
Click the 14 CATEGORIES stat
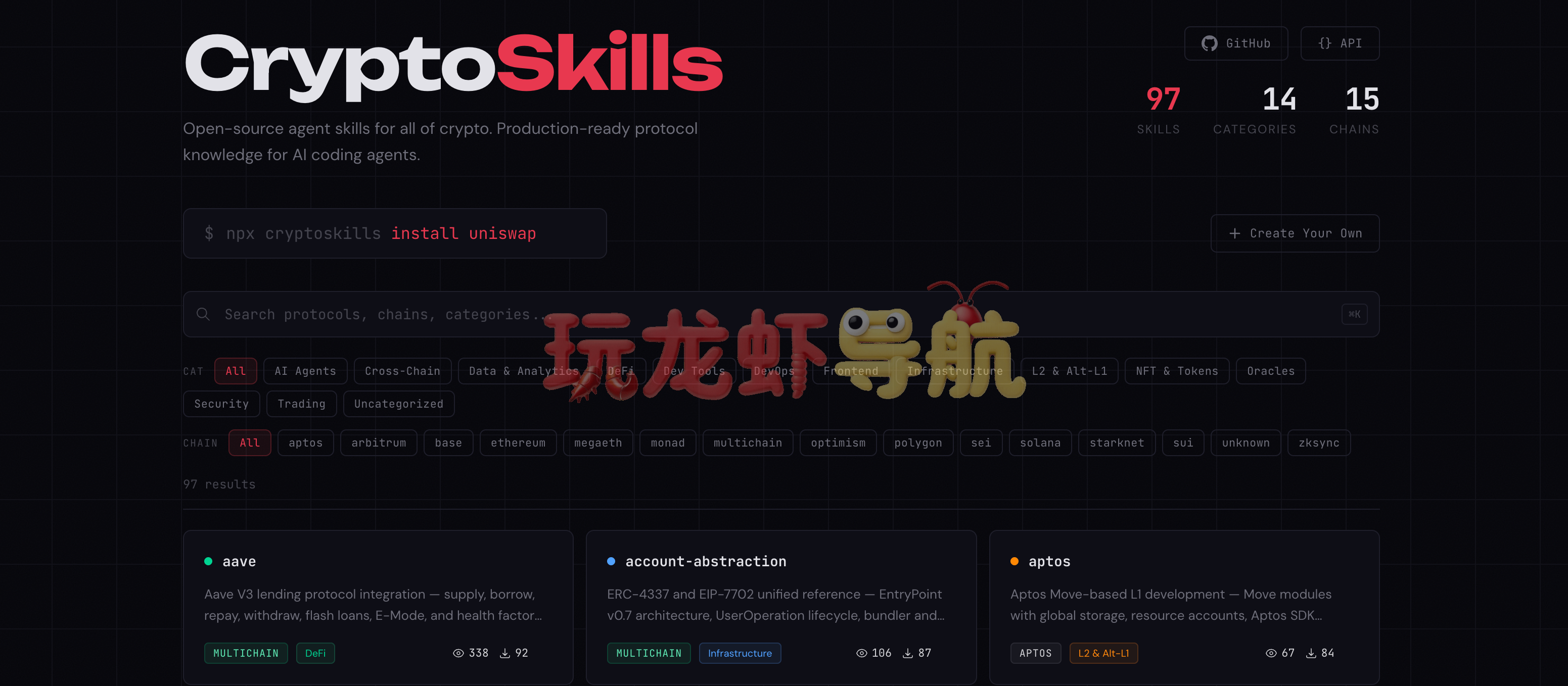(x=1255, y=110)
